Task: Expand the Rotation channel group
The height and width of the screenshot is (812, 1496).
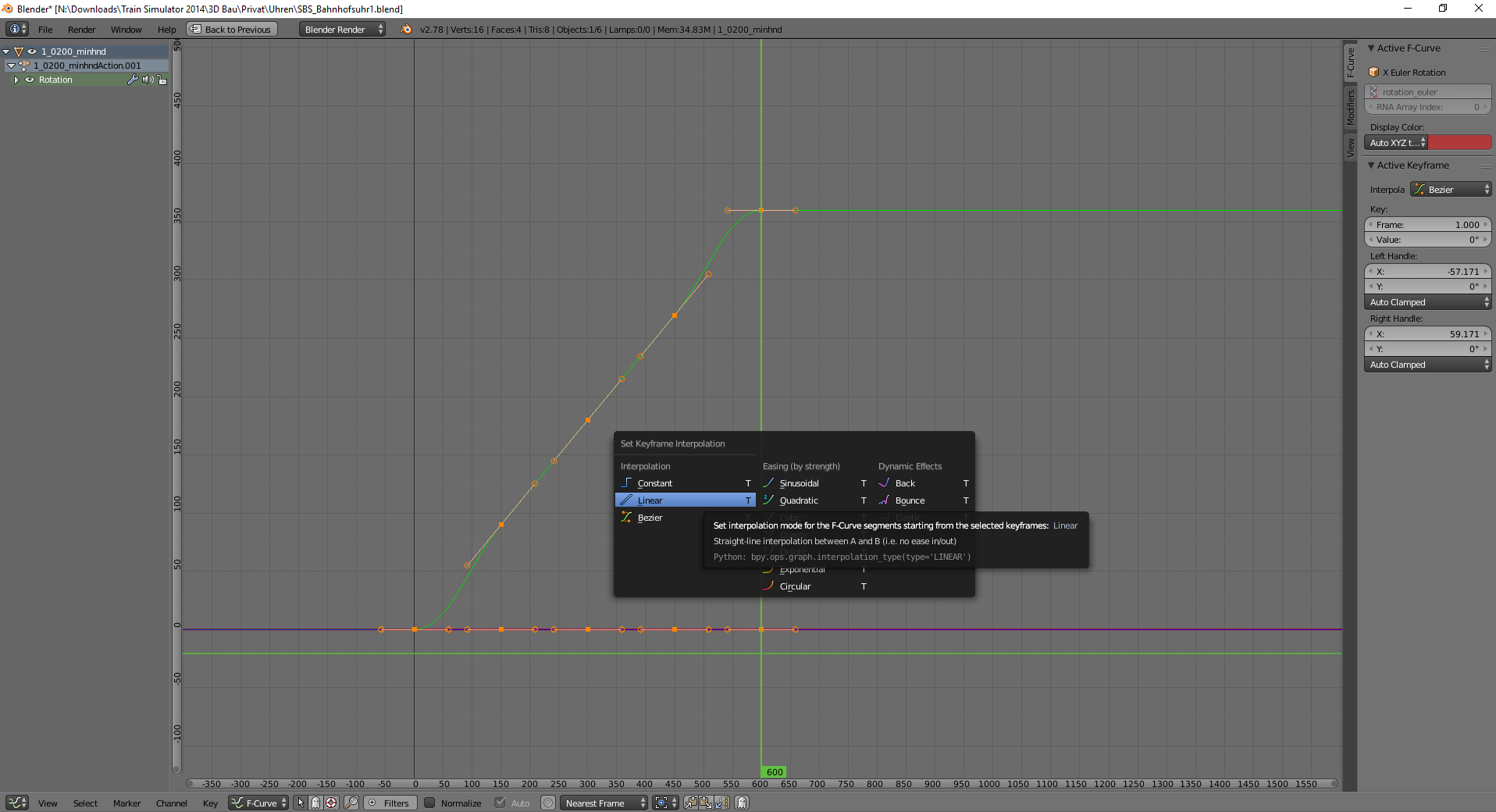Action: pos(16,80)
